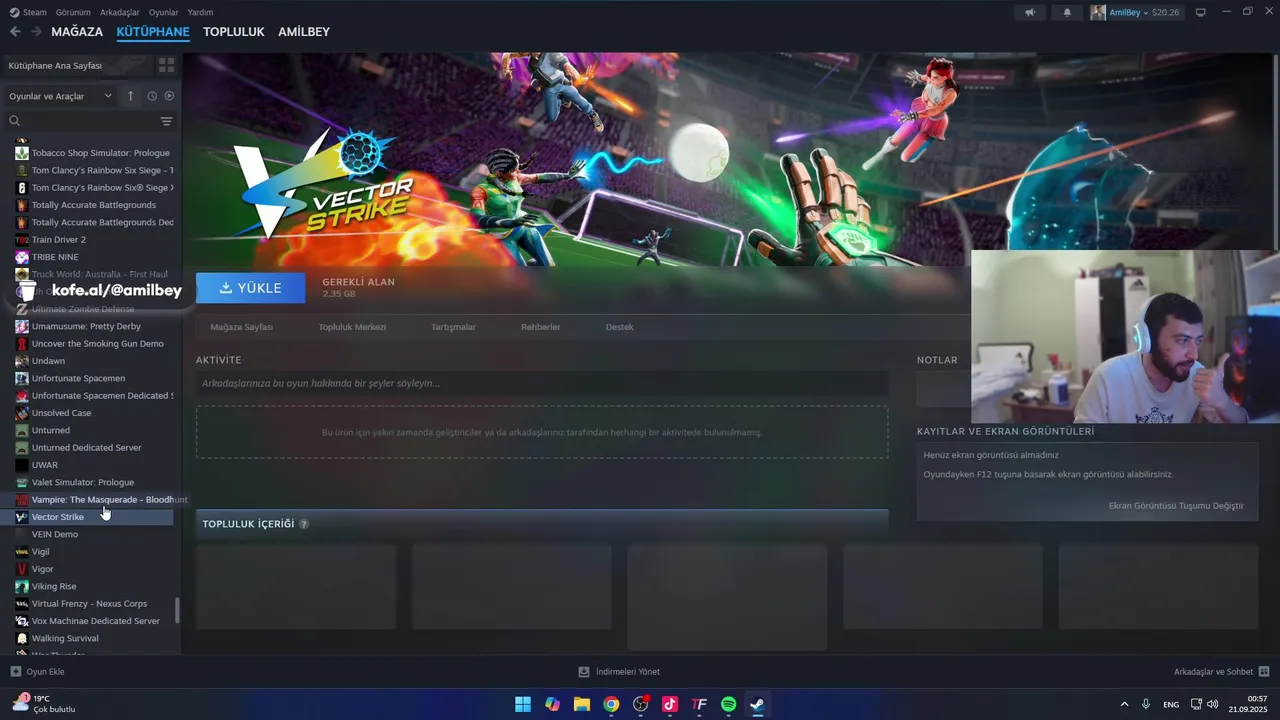Click Ekran Görüntüsü Tuşumu Değiştir

(1176, 506)
